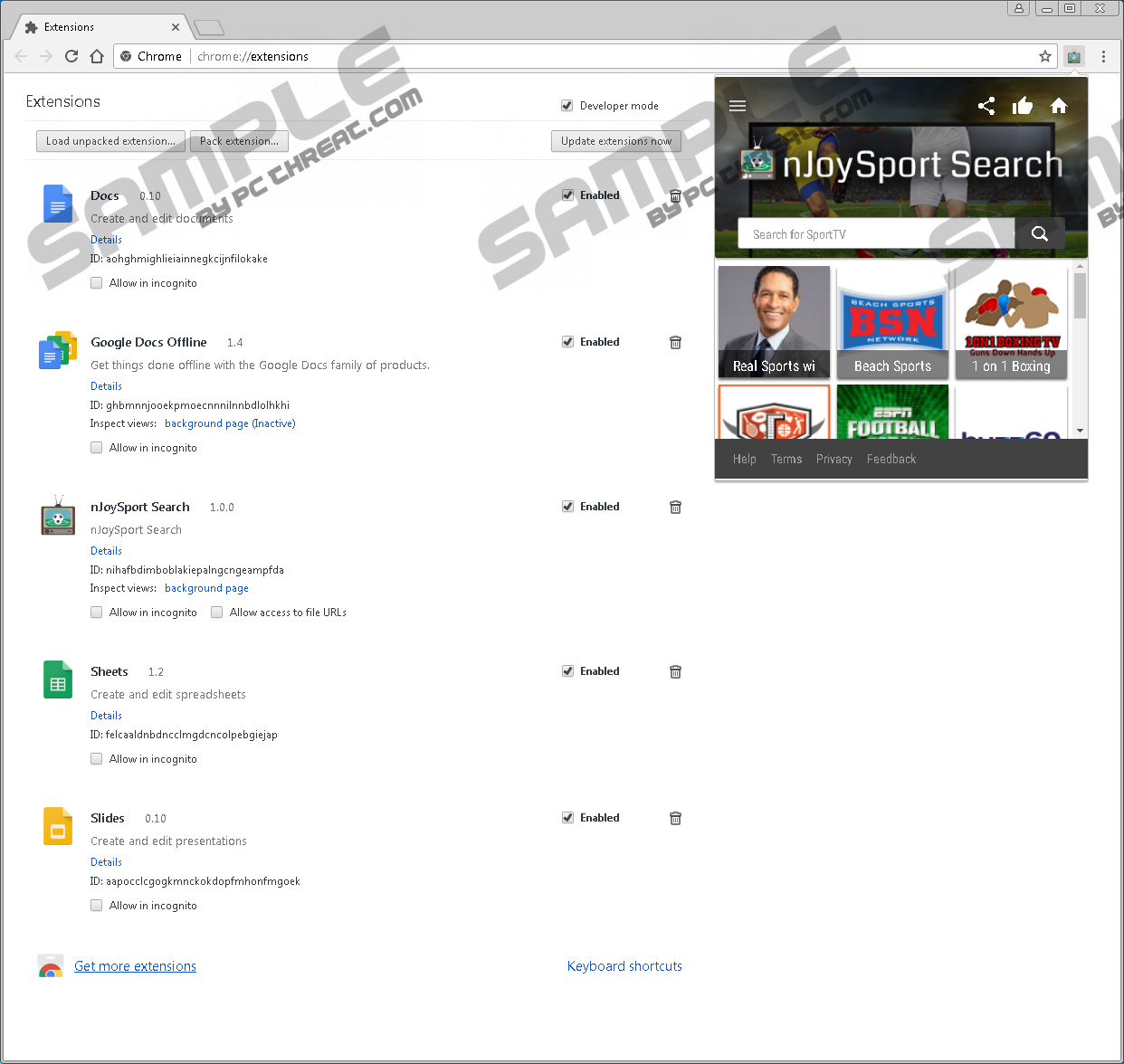1124x1064 pixels.
Task: Open Details link for Slides
Action: click(x=106, y=862)
